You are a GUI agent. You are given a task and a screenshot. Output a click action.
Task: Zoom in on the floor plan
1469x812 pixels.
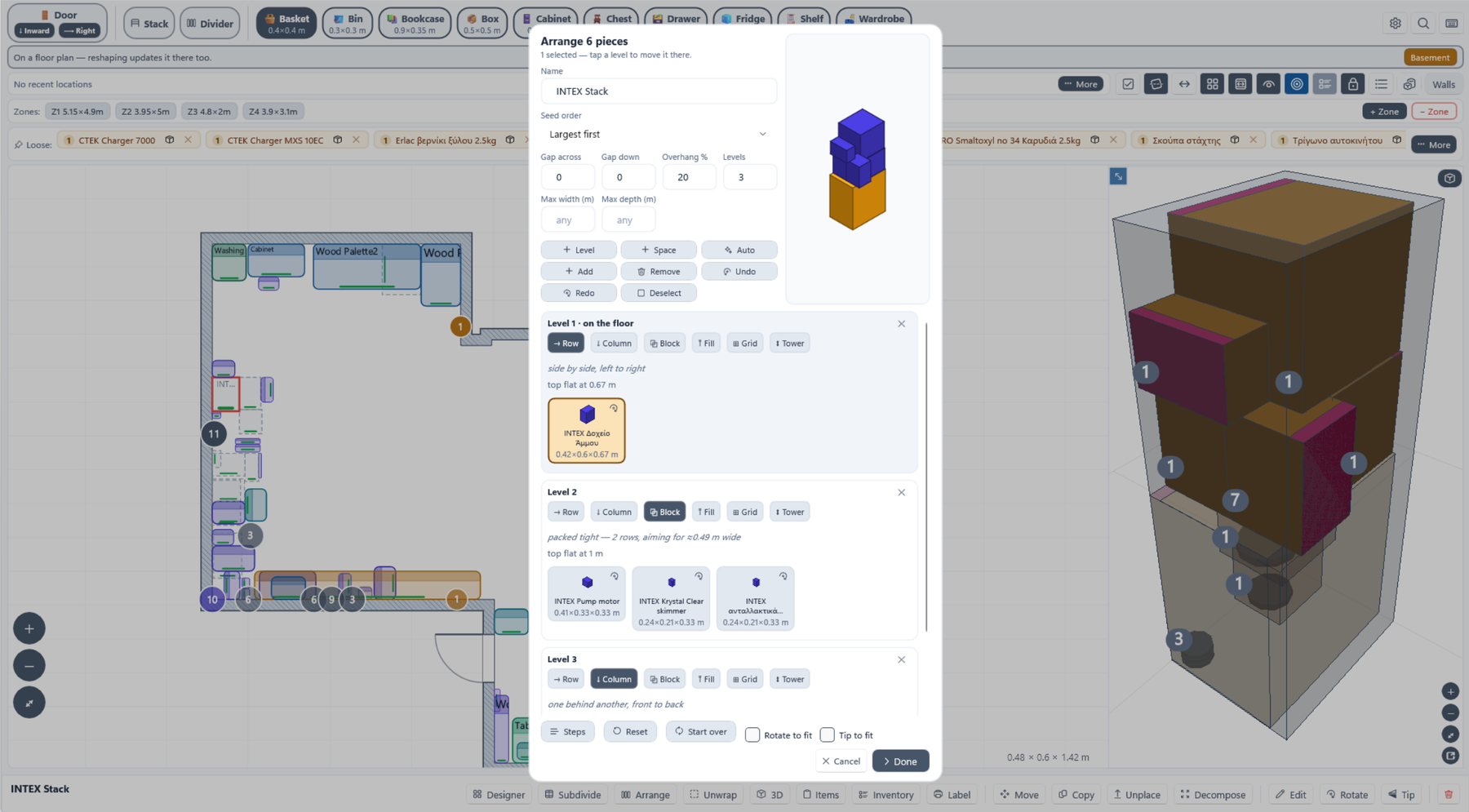[29, 628]
